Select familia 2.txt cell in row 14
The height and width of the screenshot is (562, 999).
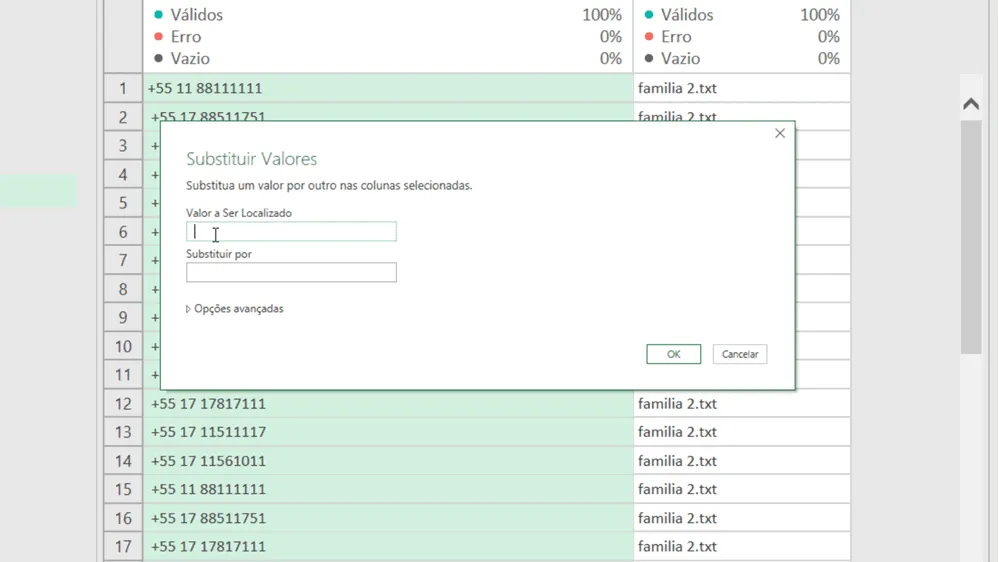[742, 461]
